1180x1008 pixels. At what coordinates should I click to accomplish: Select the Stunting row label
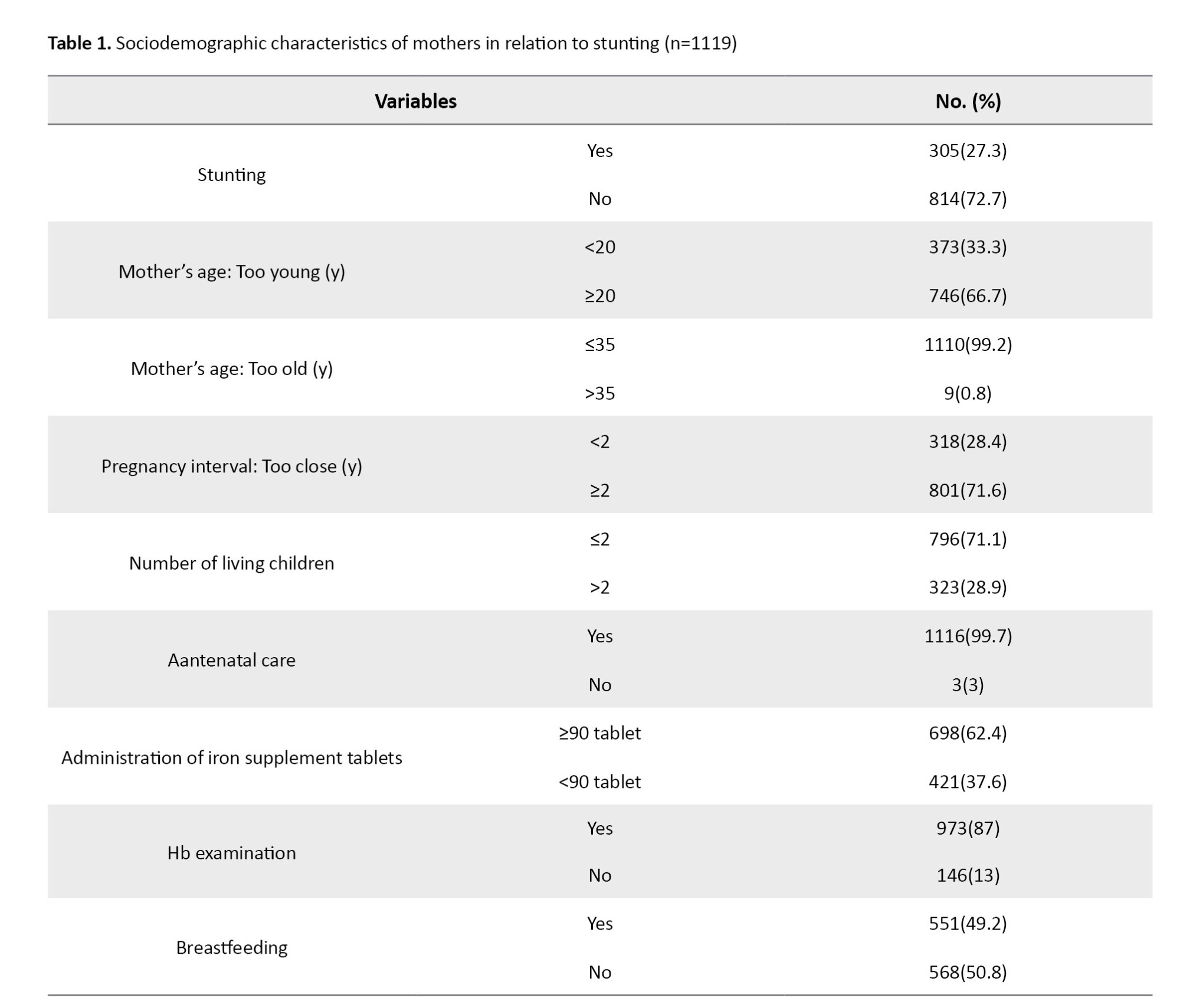tap(231, 175)
